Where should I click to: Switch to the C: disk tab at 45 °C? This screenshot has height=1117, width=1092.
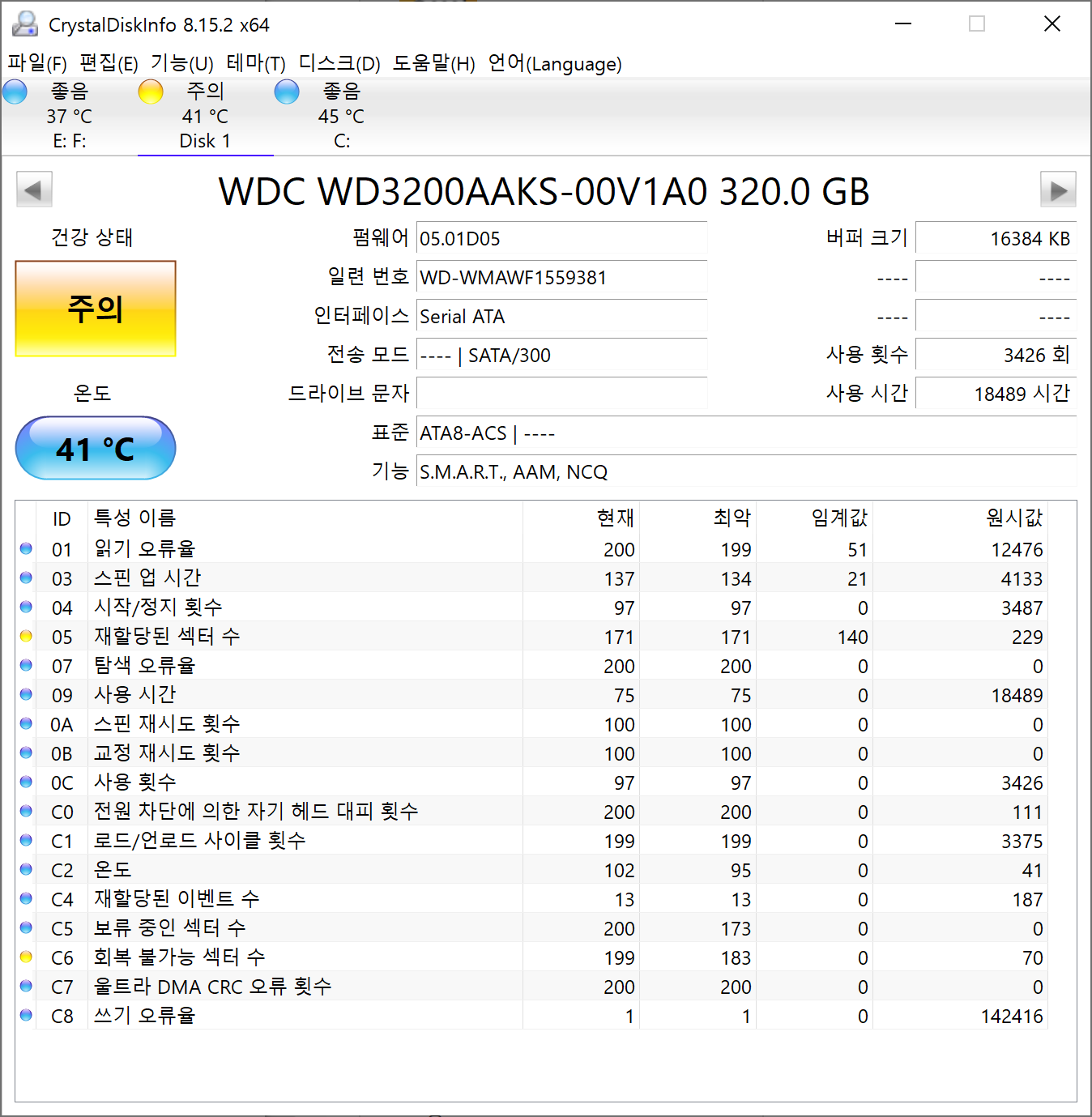click(x=341, y=116)
